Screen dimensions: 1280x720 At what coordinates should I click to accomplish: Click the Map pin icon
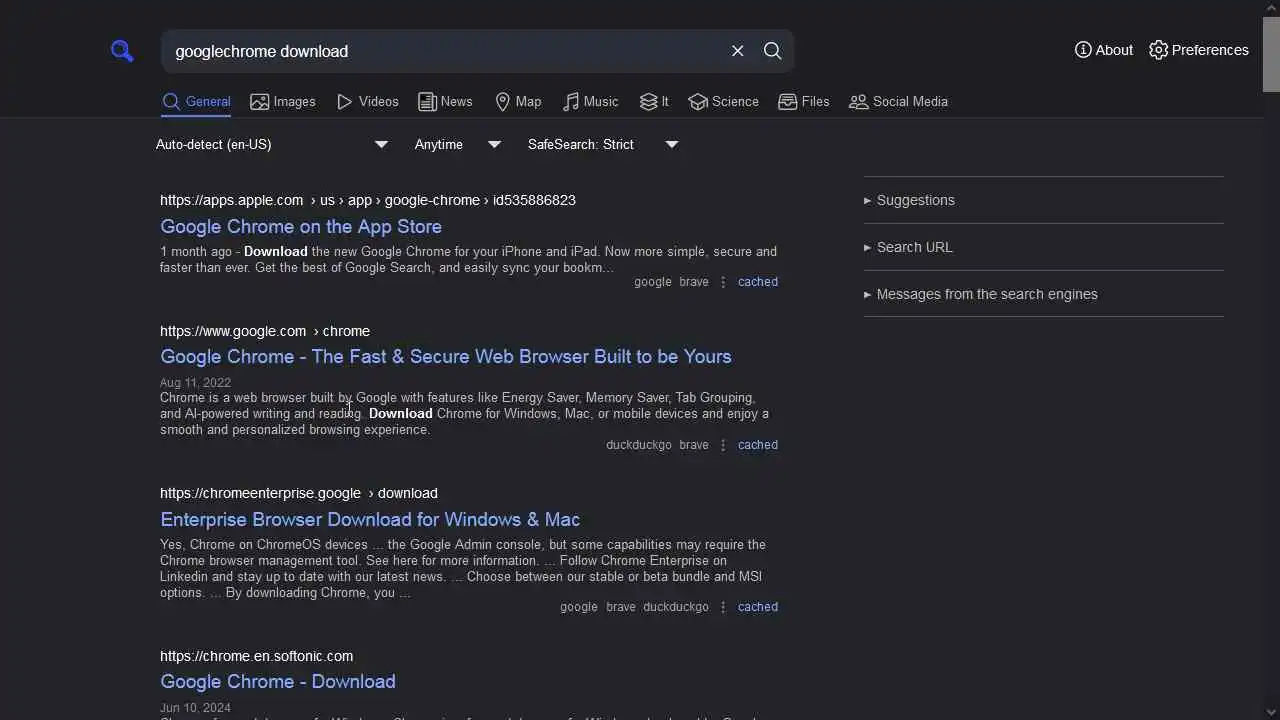coord(503,102)
